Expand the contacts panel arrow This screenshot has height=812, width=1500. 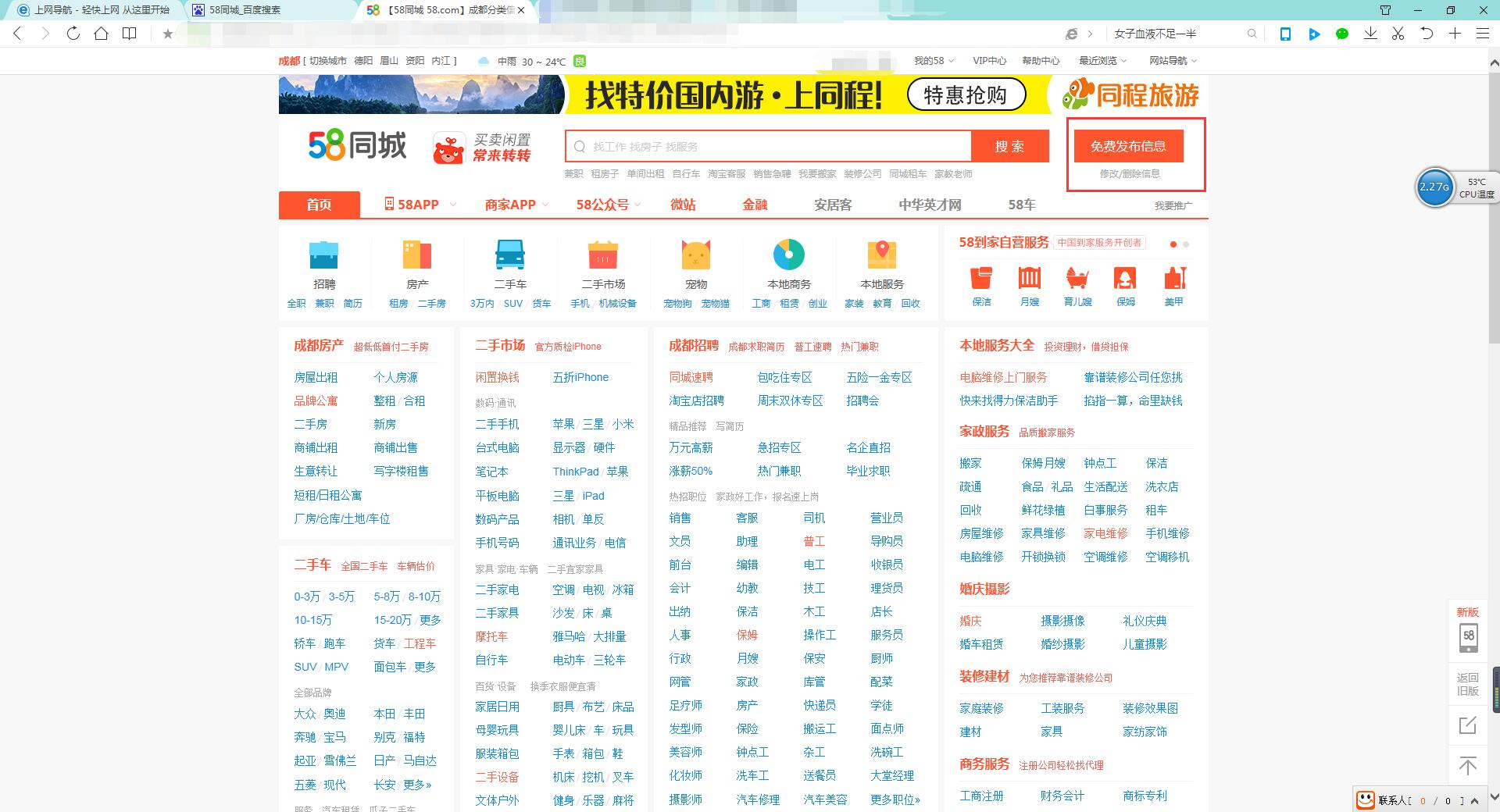point(1474,801)
